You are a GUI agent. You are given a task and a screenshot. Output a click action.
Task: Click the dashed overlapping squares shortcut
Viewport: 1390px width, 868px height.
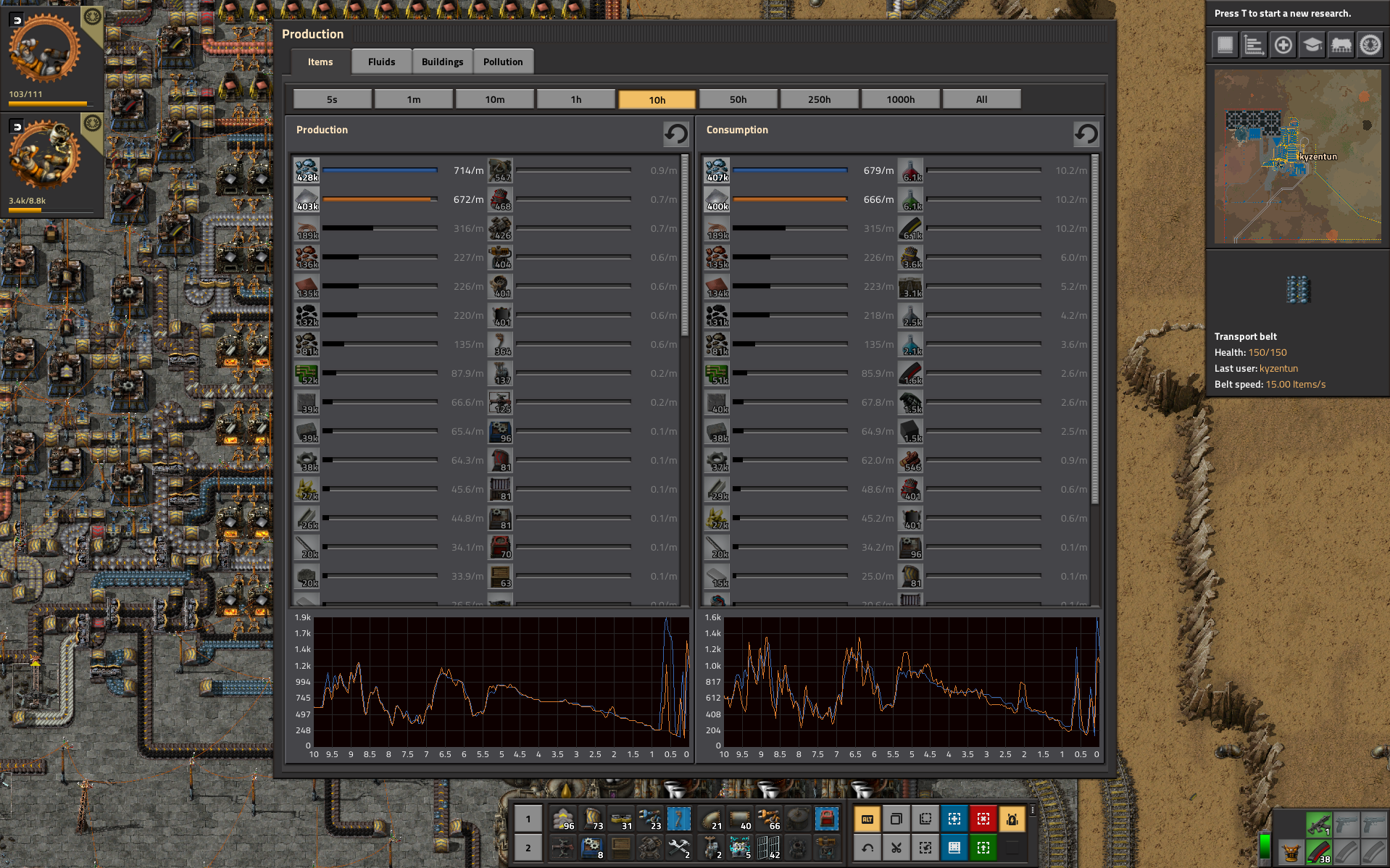point(925,819)
